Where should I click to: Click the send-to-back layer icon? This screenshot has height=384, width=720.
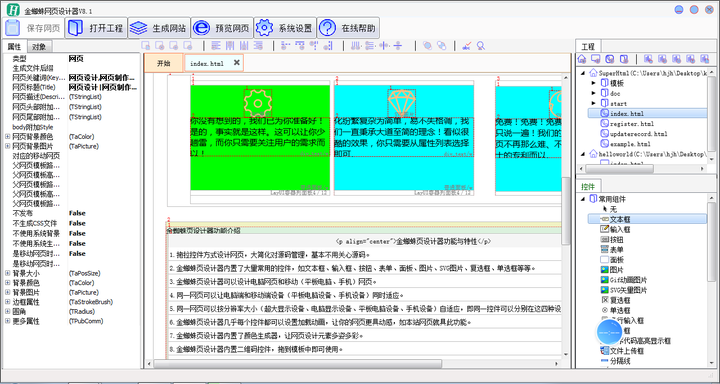tap(442, 45)
